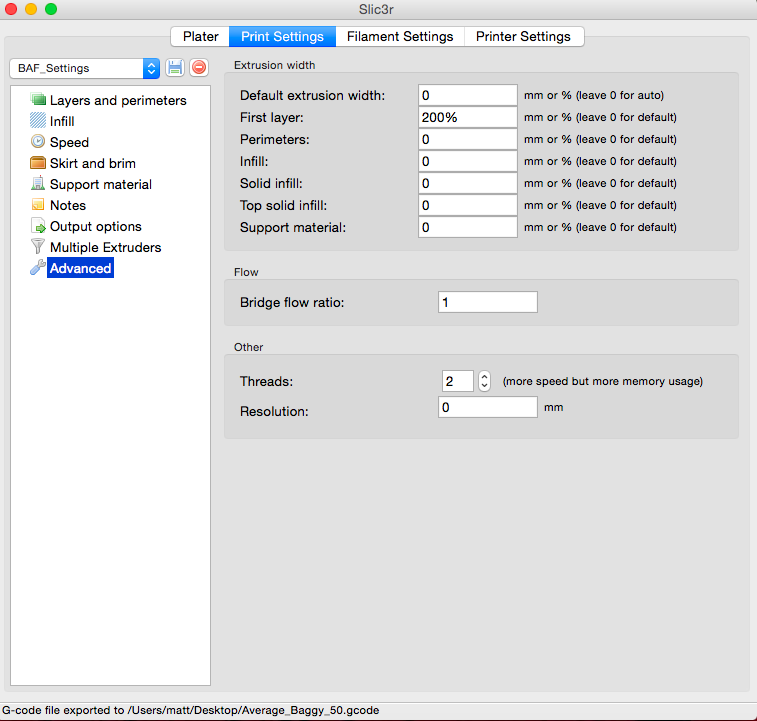
Task: Click the Notes icon in sidebar
Action: click(x=38, y=205)
